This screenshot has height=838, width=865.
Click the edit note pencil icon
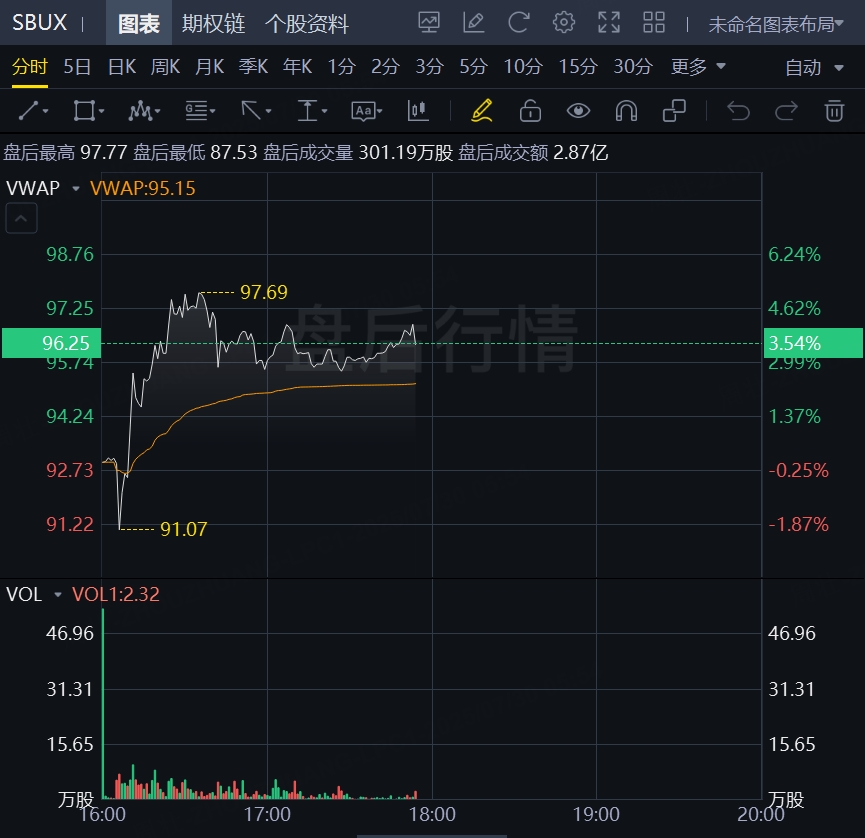[x=474, y=23]
